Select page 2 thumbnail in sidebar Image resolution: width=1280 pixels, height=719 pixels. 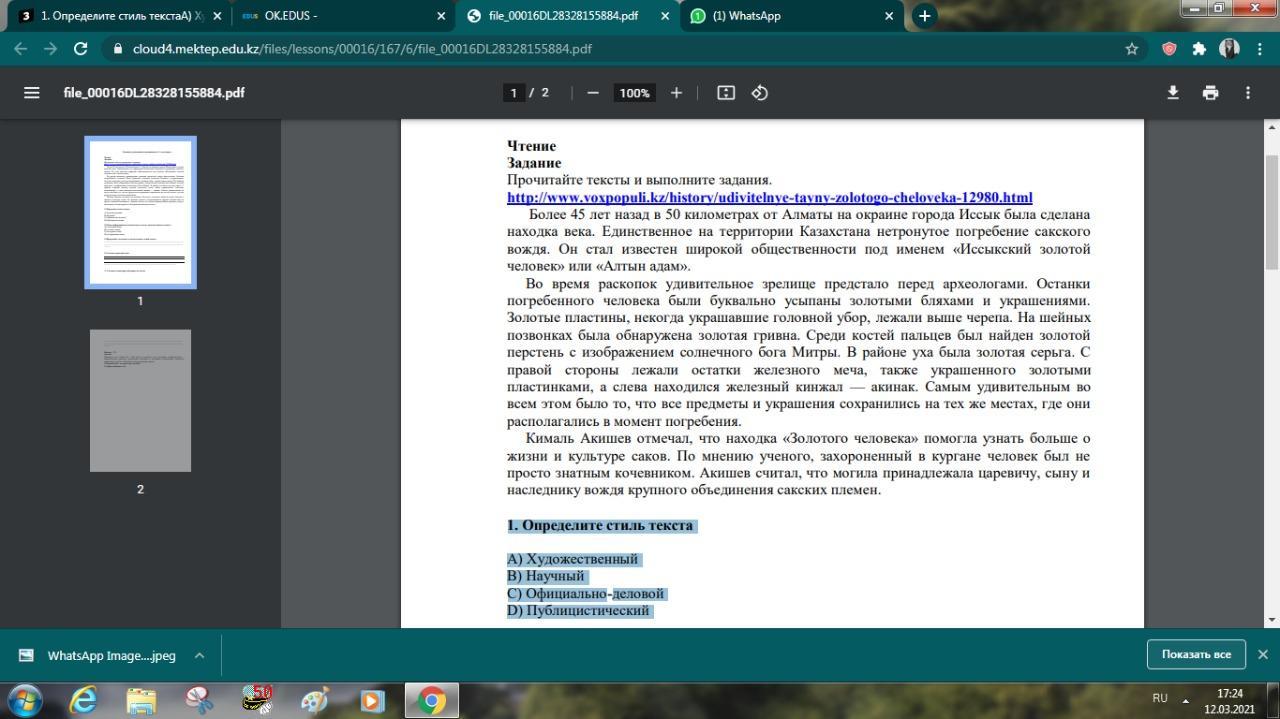(x=140, y=400)
